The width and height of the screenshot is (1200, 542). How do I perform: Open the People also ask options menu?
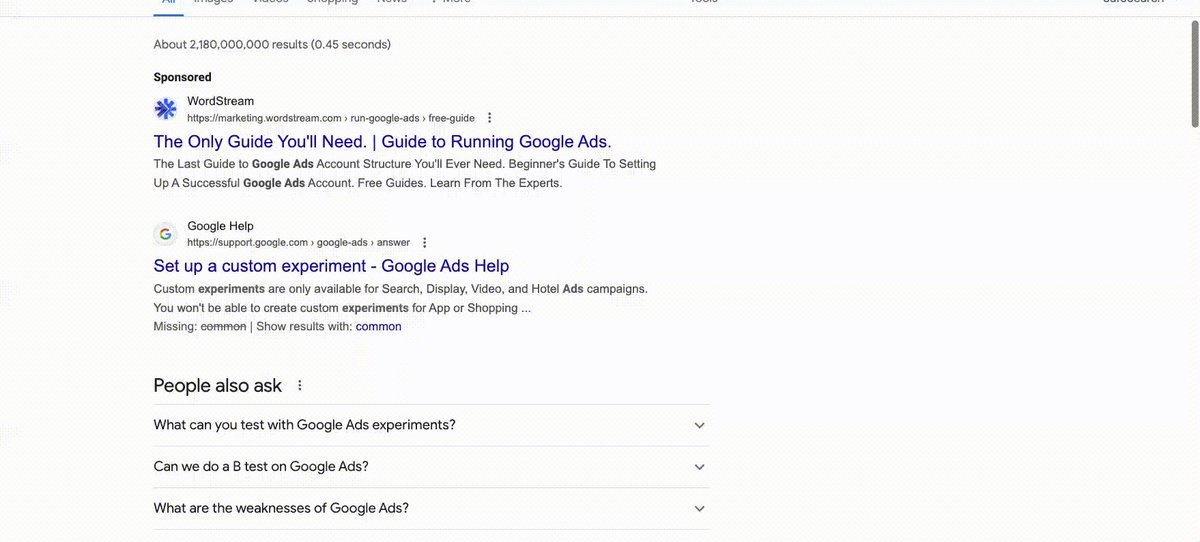coord(299,386)
